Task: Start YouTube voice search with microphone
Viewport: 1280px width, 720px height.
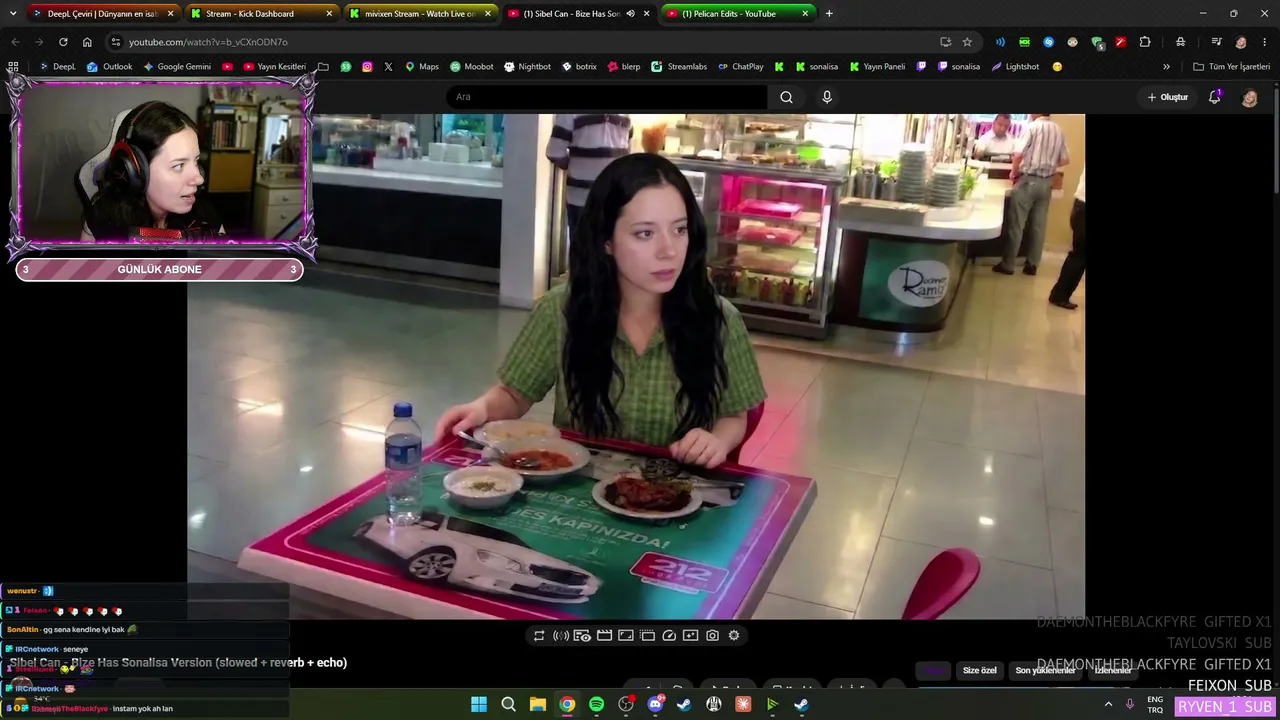Action: [827, 97]
